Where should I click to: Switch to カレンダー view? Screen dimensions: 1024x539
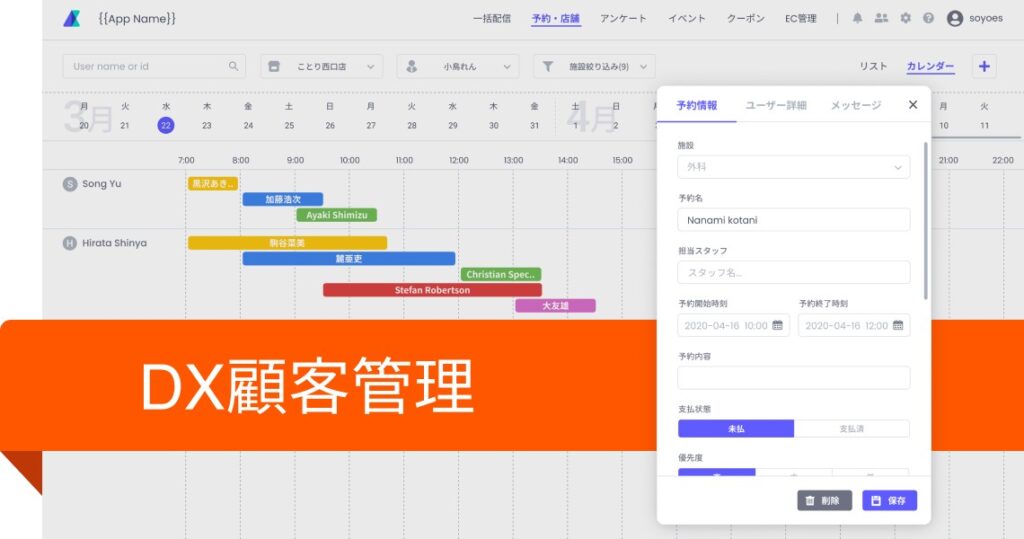[931, 66]
